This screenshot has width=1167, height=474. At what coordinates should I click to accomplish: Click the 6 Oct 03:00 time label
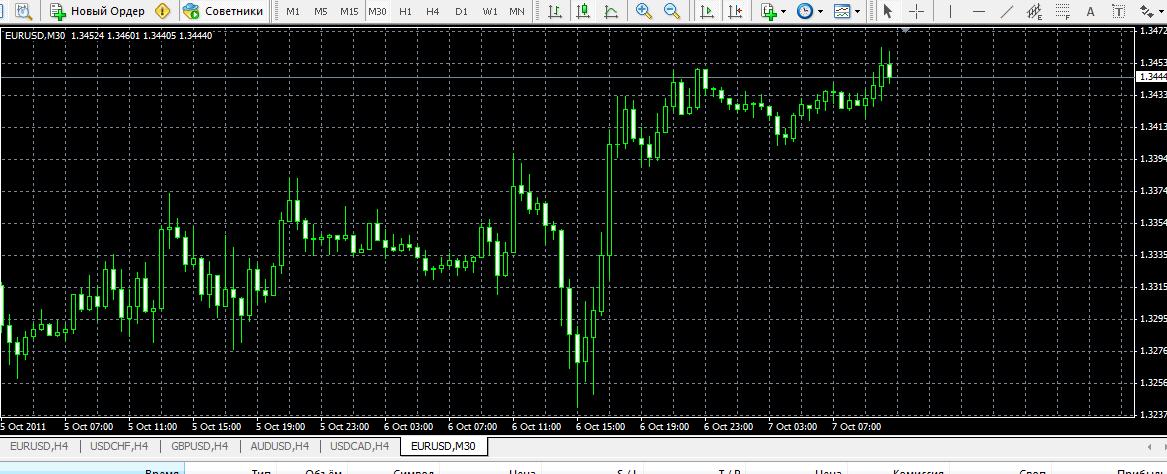point(409,427)
